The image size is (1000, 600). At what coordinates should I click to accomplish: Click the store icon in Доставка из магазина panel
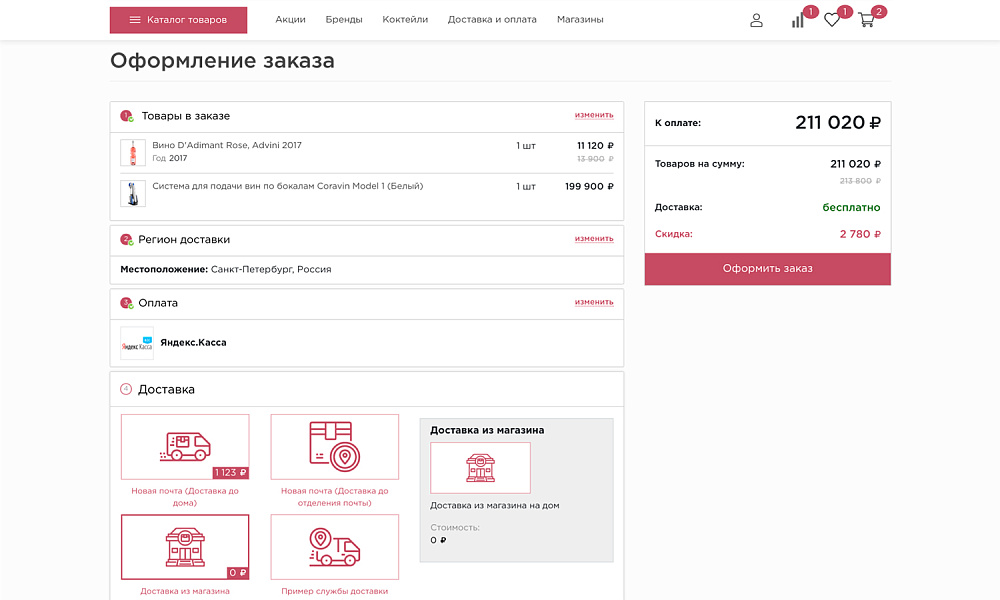(480, 467)
